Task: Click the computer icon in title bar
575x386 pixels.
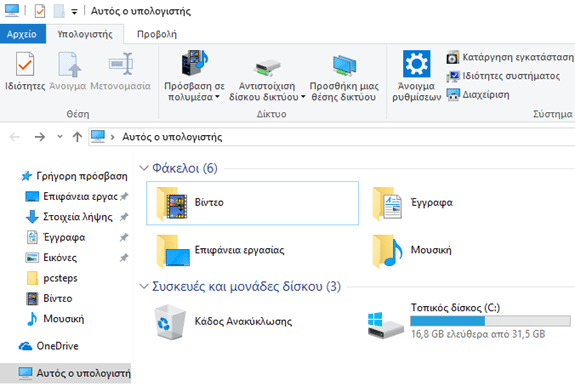Action: click(x=12, y=10)
